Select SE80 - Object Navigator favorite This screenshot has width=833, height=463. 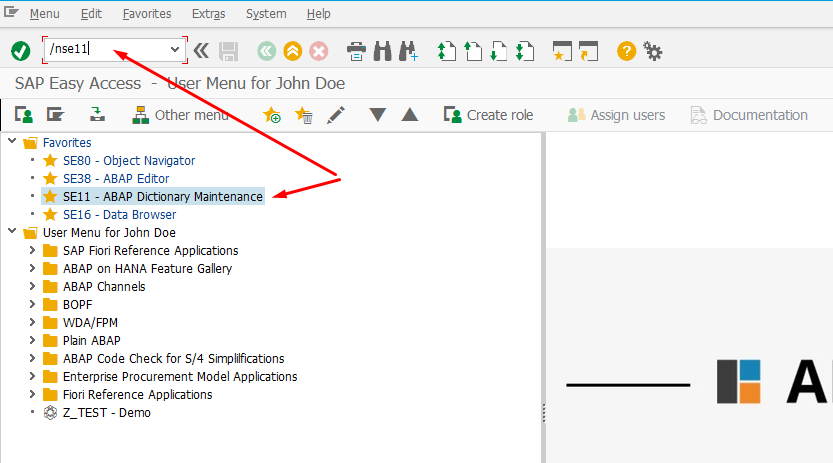tap(129, 160)
